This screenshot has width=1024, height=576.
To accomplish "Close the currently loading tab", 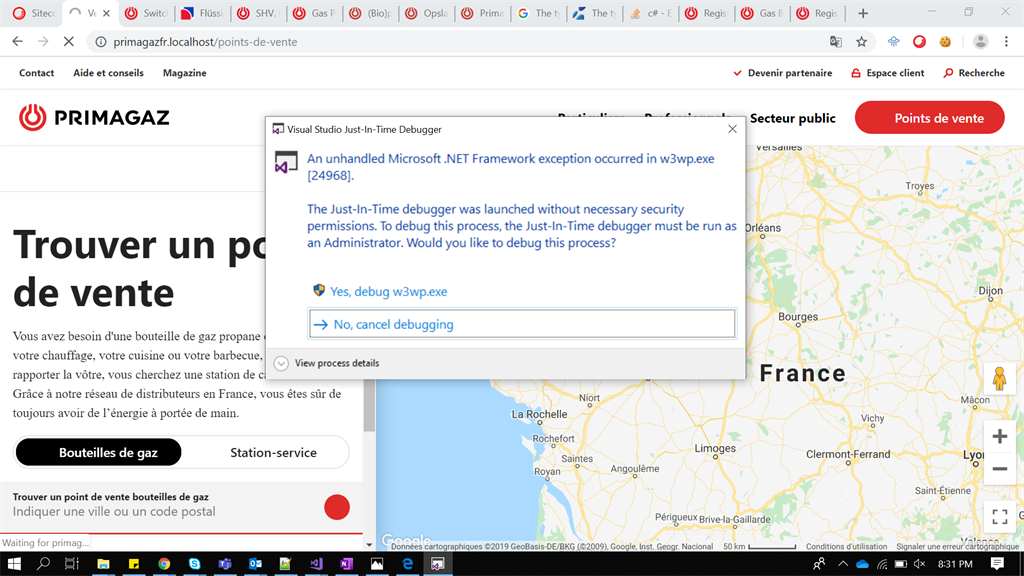I will click(x=106, y=13).
